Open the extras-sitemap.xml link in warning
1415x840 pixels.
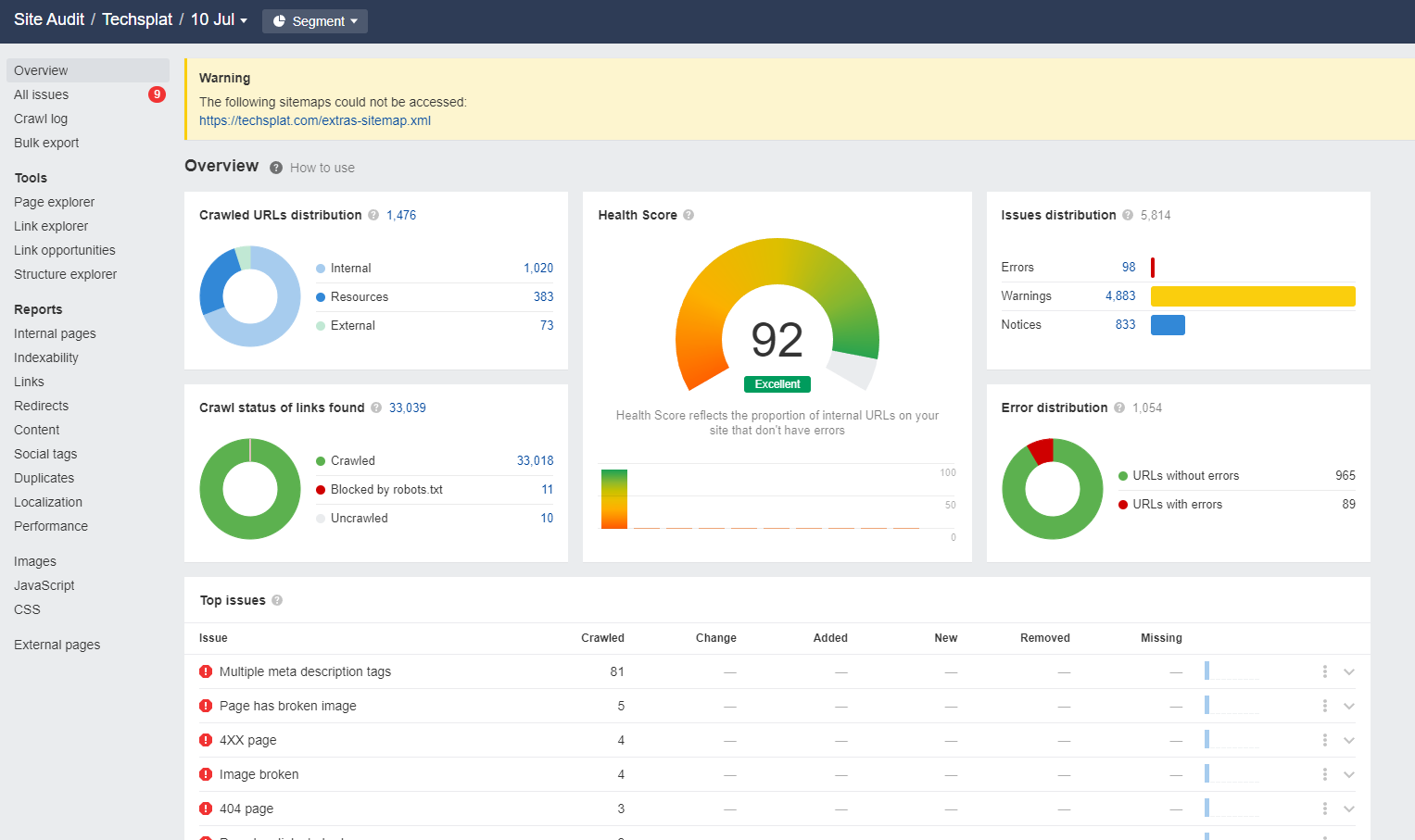315,120
